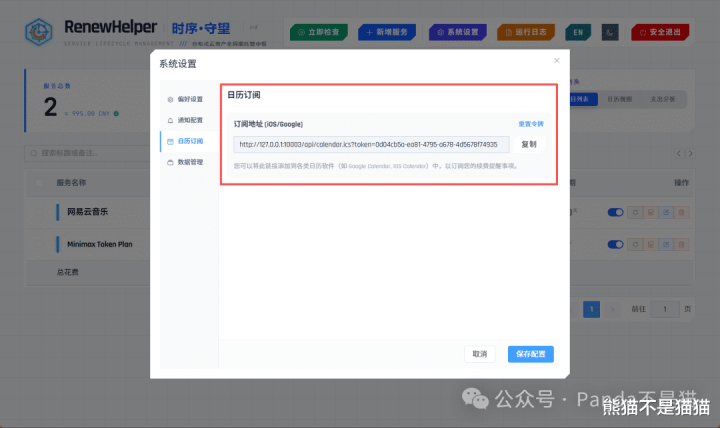Click the Minimax Token Plan service name
The width and height of the screenshot is (720, 428).
click(100, 244)
